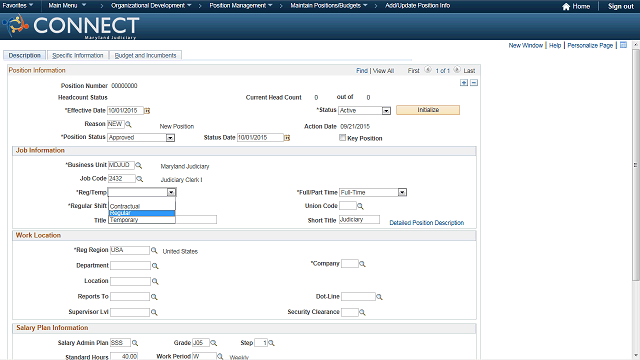Go Home via the house icon
This screenshot has width=640, height=360.
click(566, 7)
